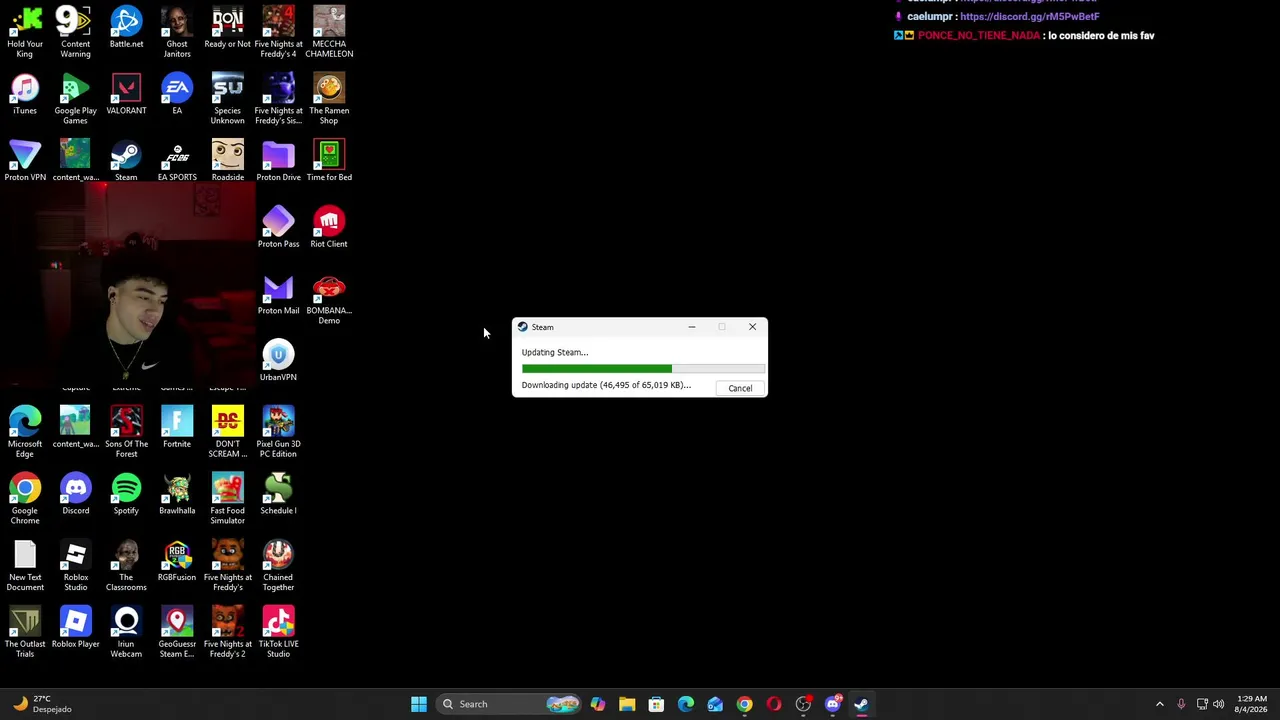Launch Iriun Webcam from the desktop
The width and height of the screenshot is (1280, 720).
(x=126, y=632)
